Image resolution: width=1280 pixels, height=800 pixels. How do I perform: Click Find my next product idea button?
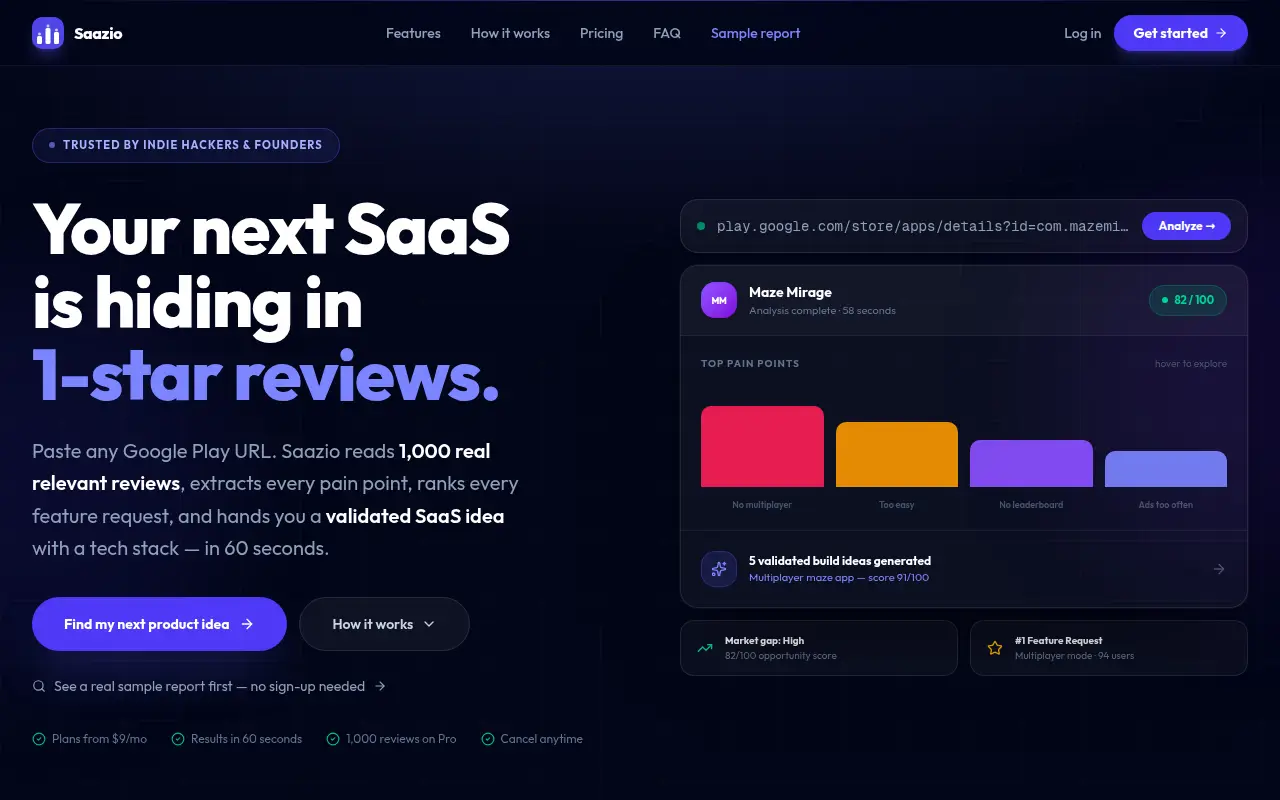[159, 624]
